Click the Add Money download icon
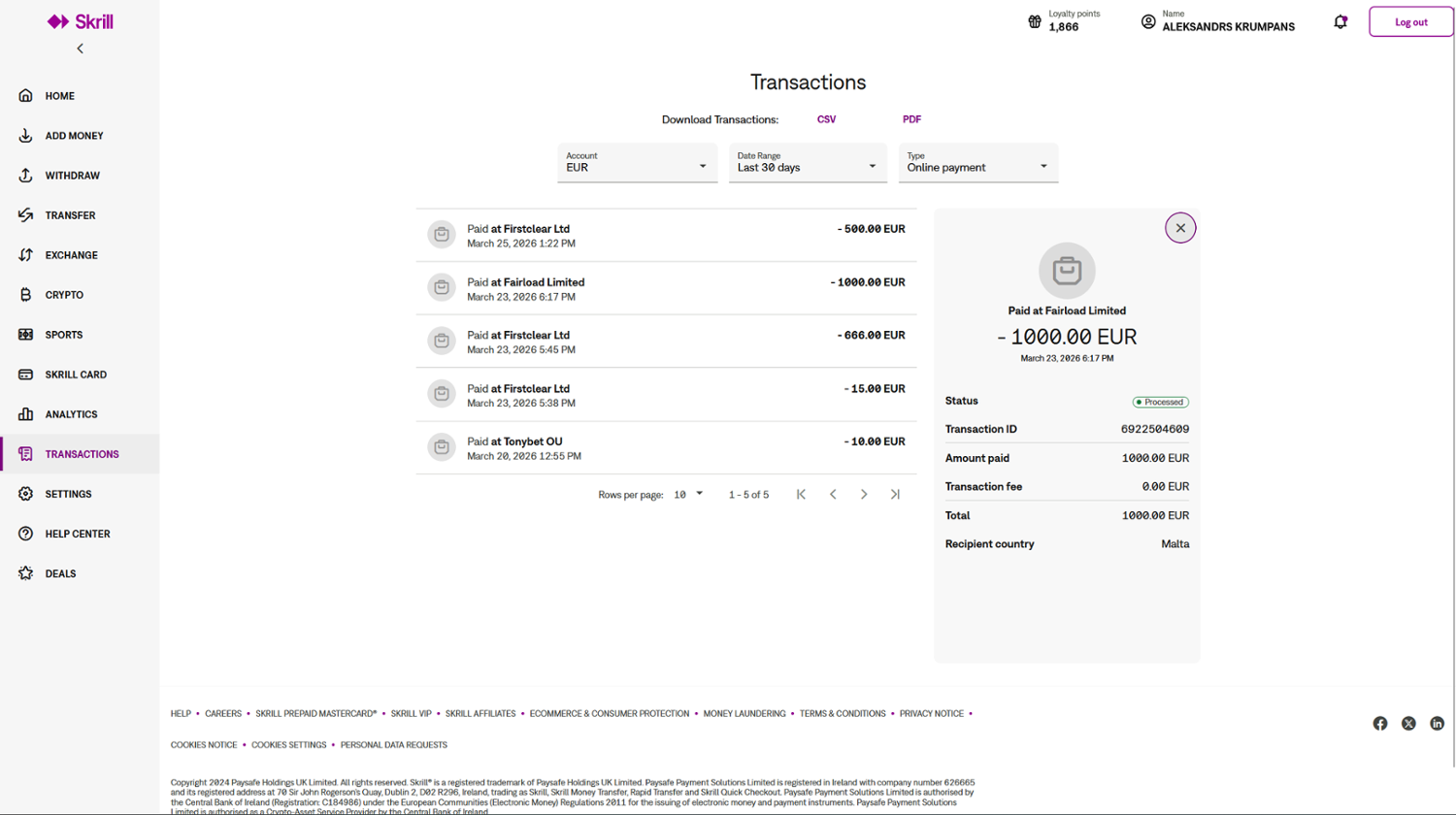Viewport: 1456px width, 815px height. [x=25, y=136]
